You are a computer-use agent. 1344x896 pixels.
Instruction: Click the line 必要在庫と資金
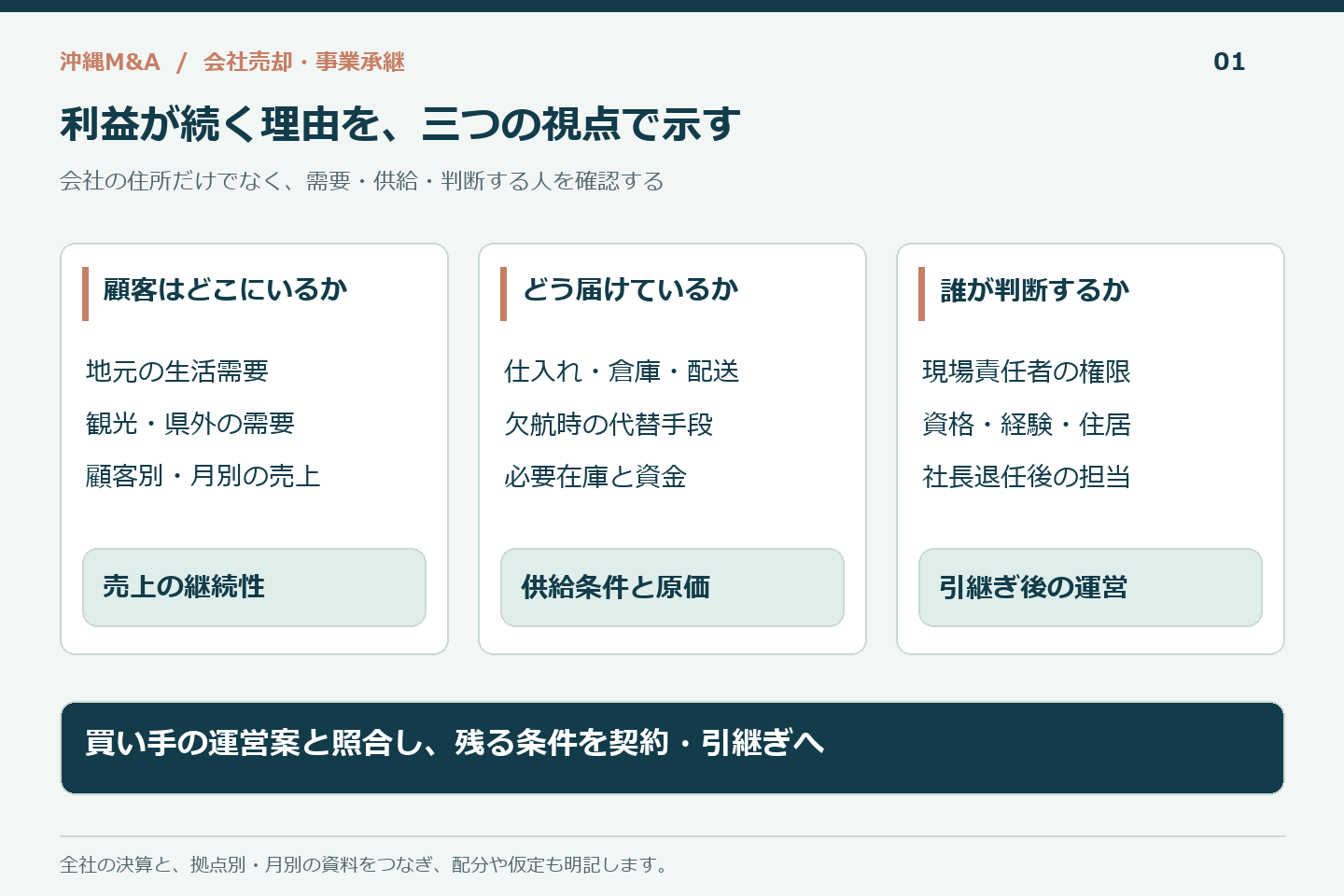595,476
